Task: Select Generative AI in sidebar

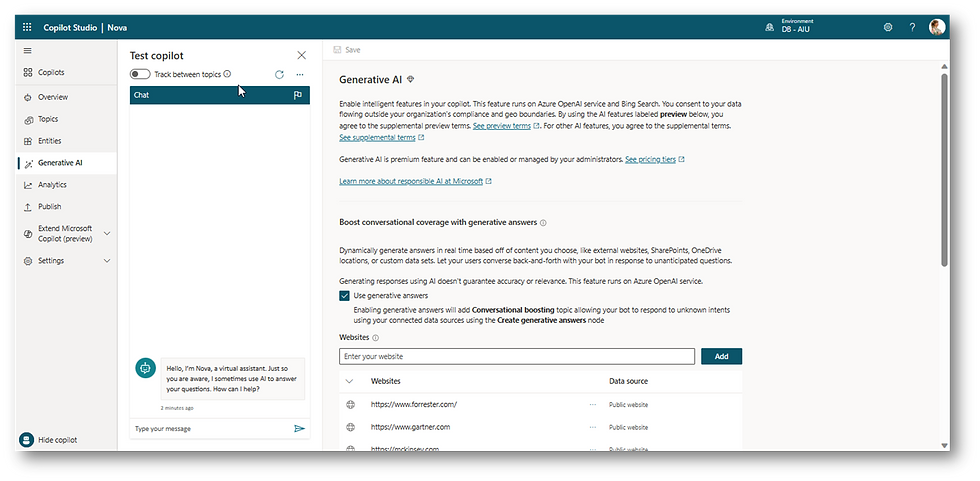Action: click(68, 163)
